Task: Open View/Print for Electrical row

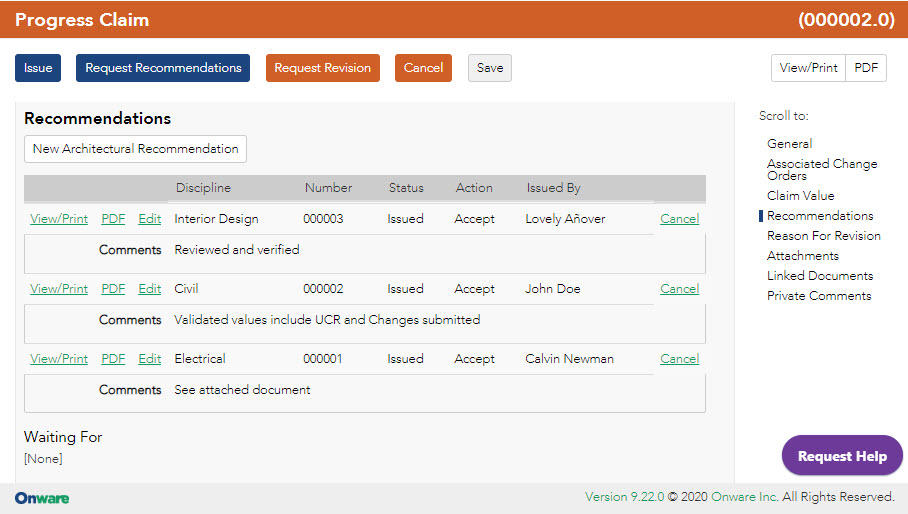Action: tap(59, 359)
